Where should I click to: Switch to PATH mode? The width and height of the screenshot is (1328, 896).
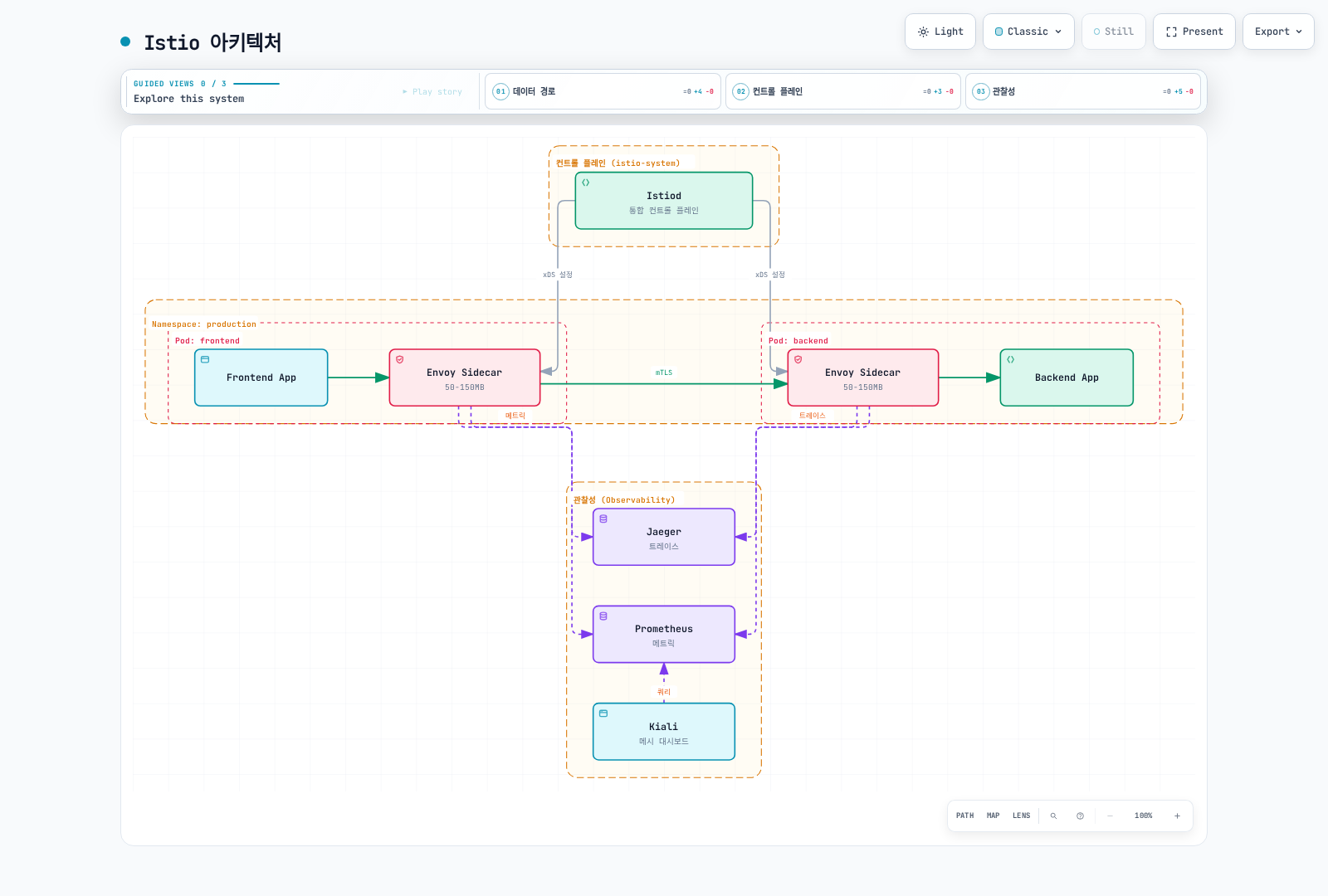point(964,816)
